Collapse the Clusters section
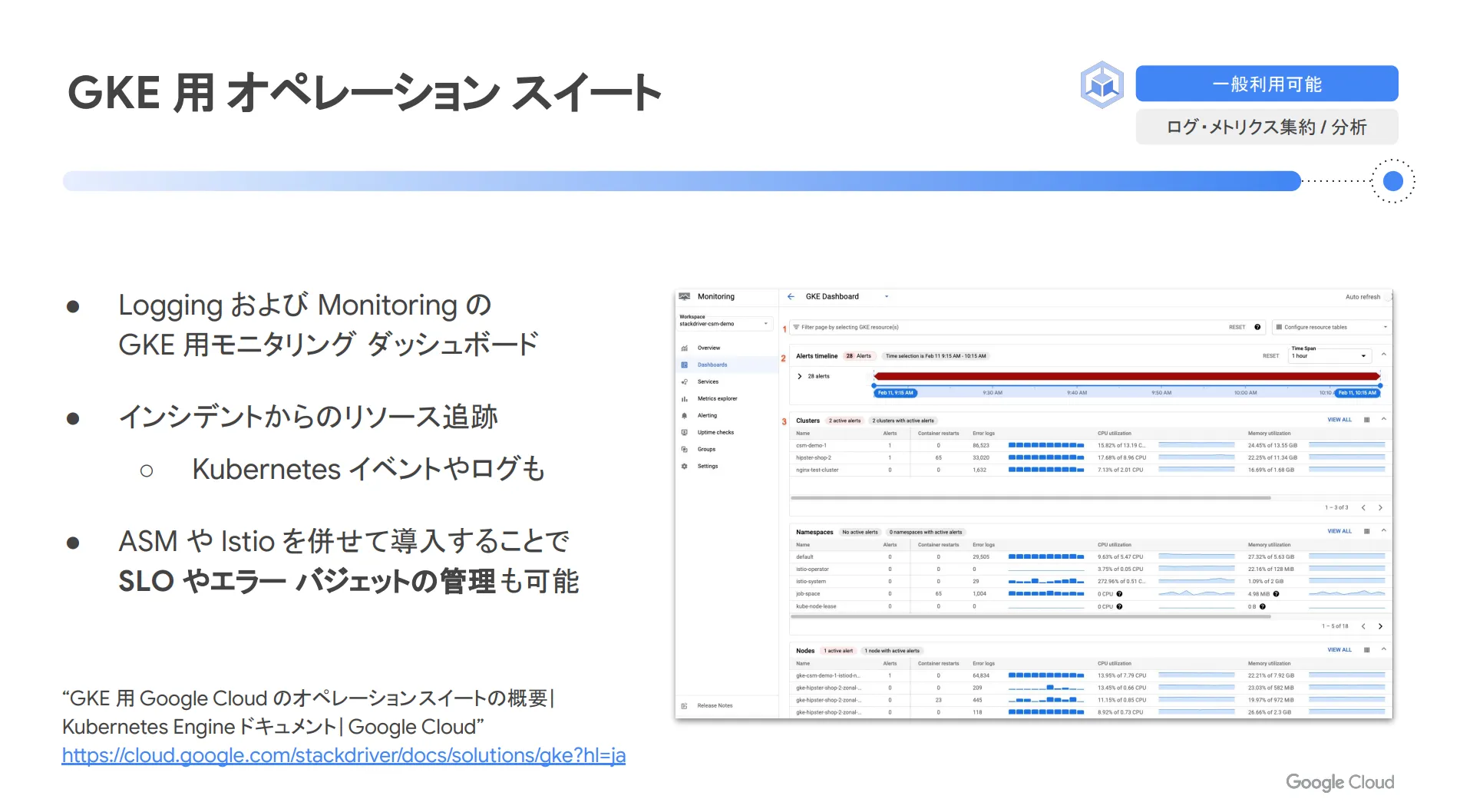This screenshot has height=812, width=1460. point(1383,419)
